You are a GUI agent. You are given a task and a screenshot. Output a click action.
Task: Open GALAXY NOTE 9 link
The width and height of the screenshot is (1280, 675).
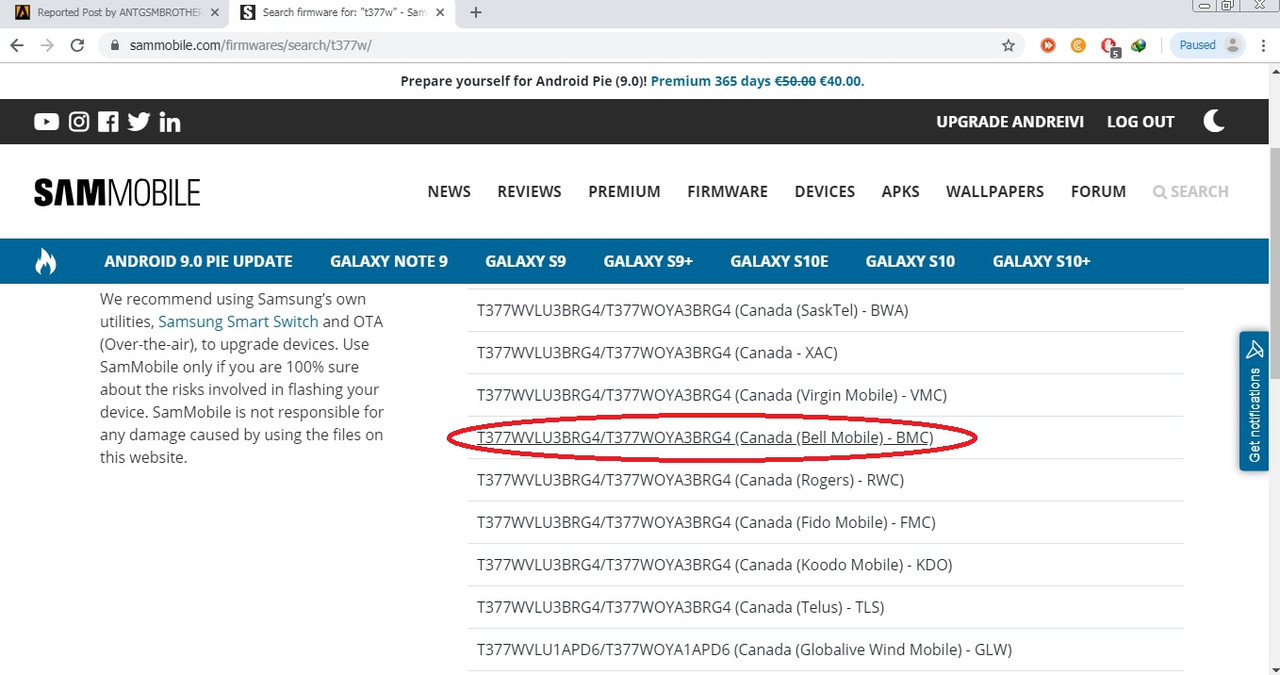click(389, 261)
